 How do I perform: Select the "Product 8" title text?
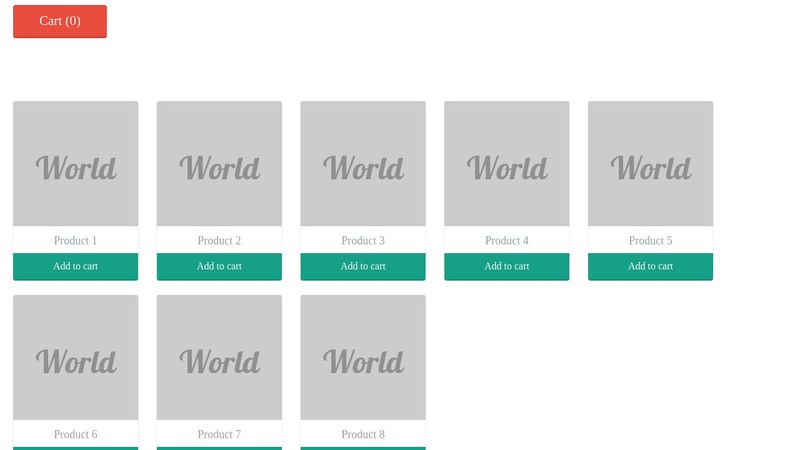[363, 434]
